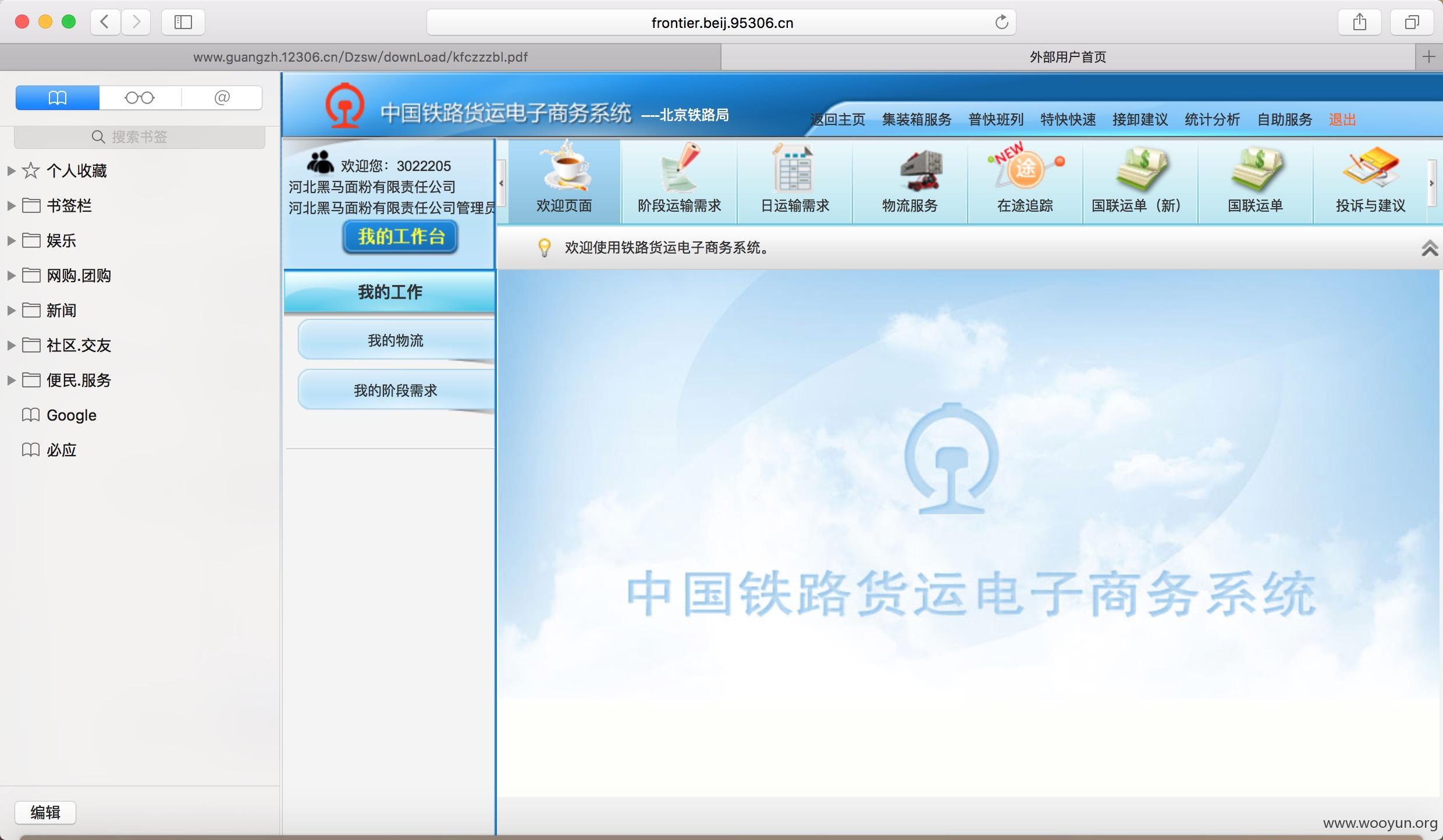Reload the page via refresh icon
Viewport: 1443px width, 840px height.
pos(1001,22)
